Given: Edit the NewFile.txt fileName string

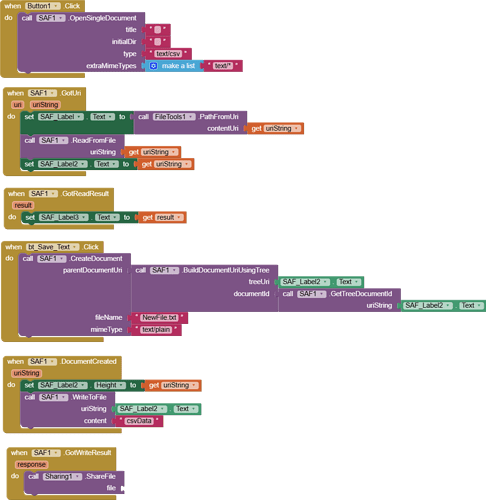Looking at the screenshot, I should coord(159,318).
